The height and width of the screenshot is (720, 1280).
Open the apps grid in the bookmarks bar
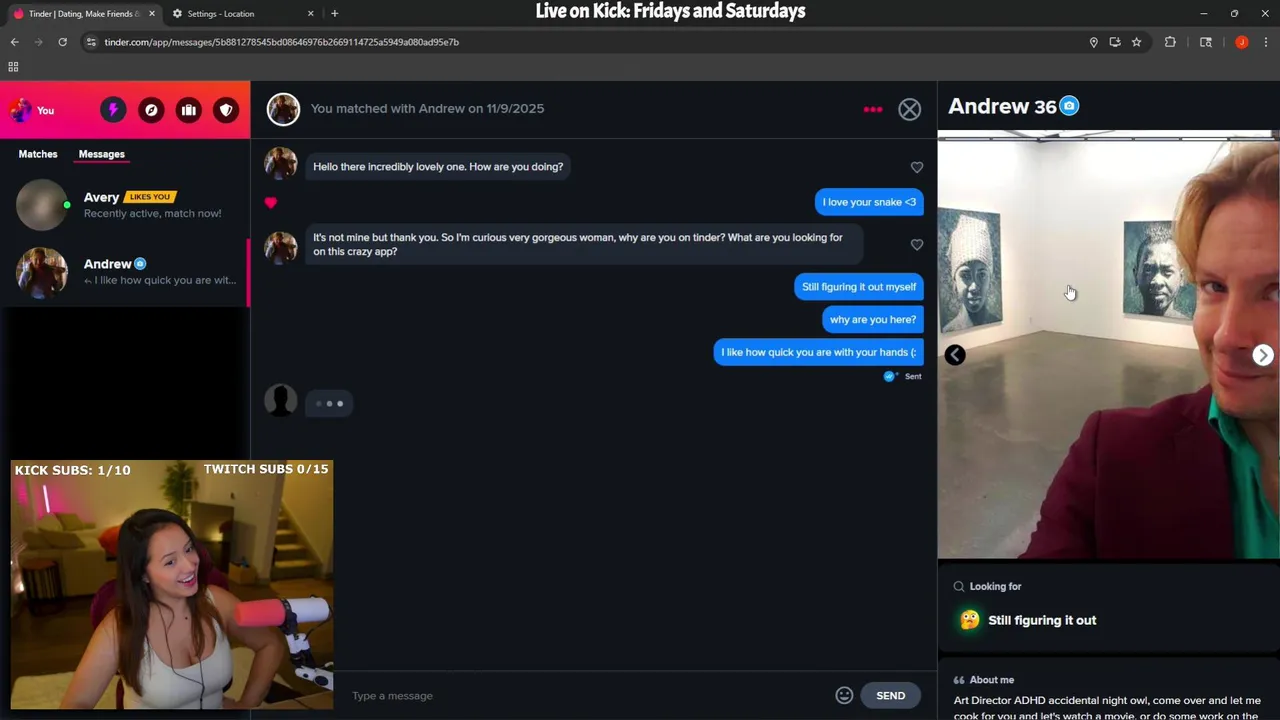pos(13,67)
